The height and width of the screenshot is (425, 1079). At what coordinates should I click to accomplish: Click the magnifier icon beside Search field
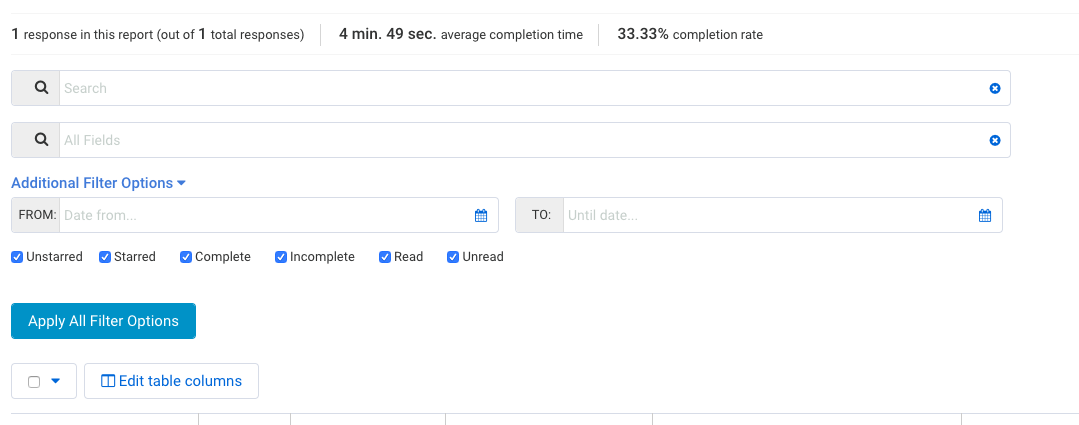click(x=42, y=88)
